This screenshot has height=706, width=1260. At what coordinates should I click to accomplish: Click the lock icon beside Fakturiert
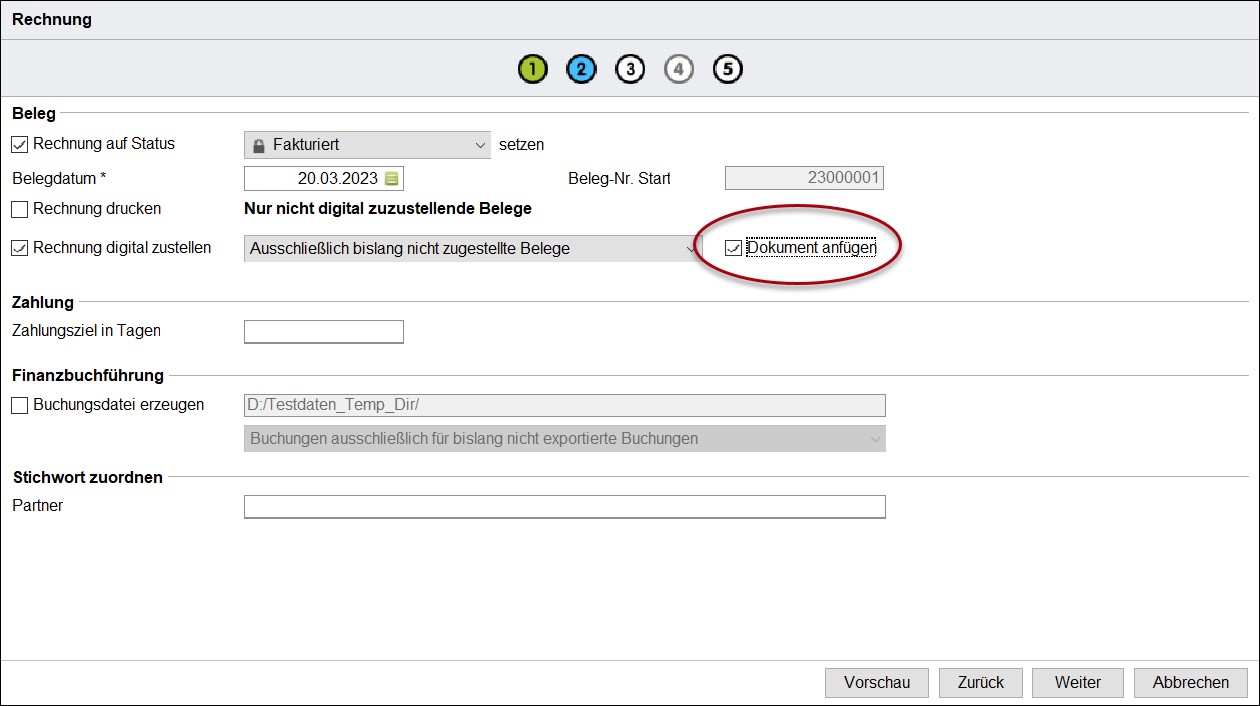(x=259, y=145)
